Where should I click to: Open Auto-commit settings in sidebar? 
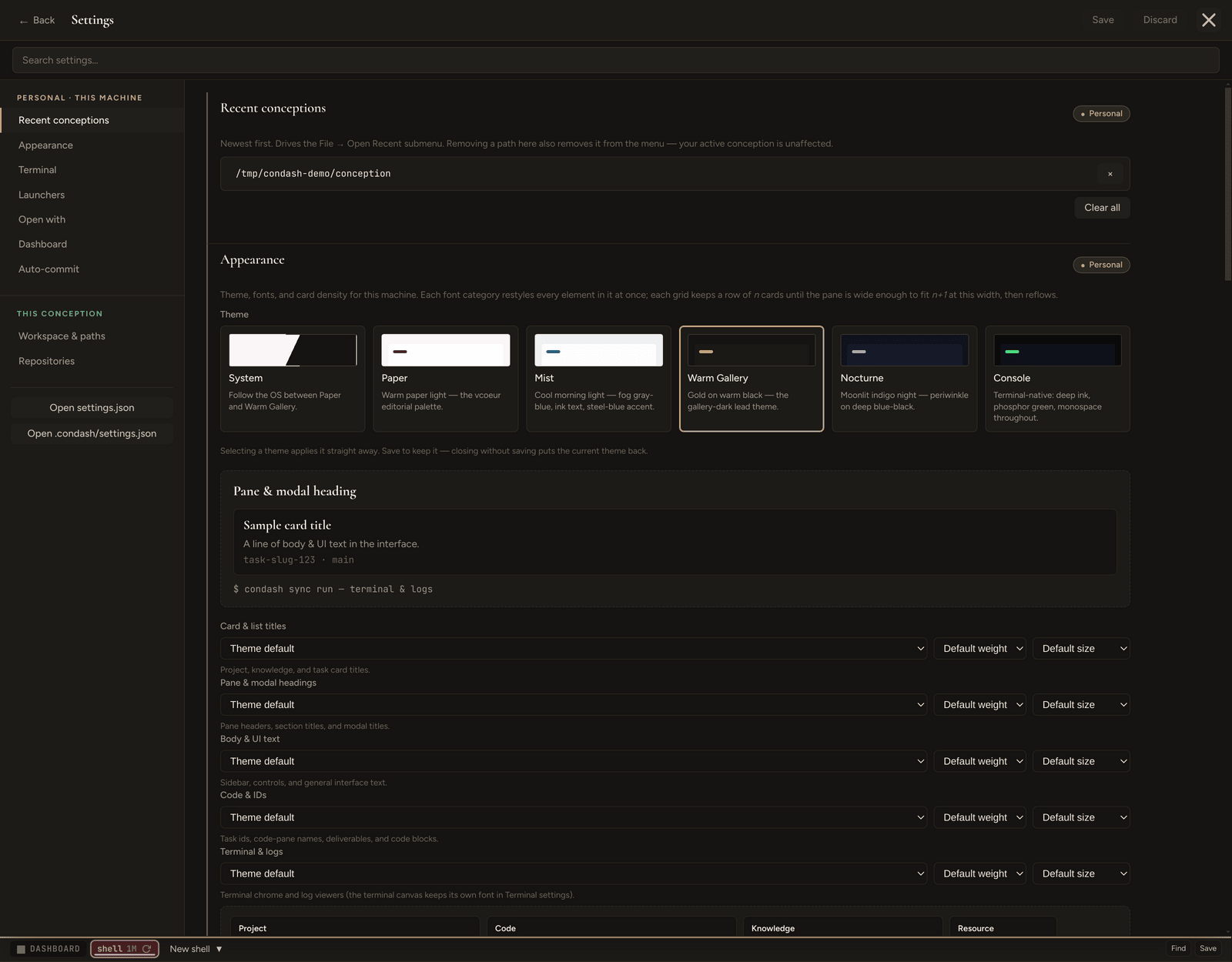[92, 269]
